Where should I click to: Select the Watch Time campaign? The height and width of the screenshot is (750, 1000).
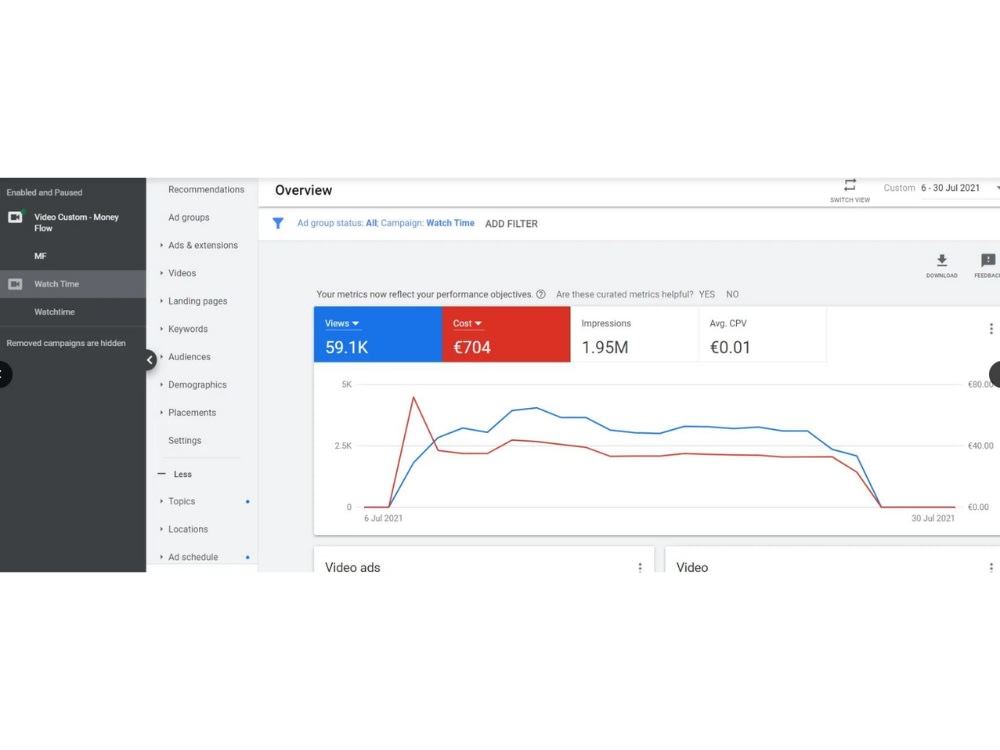click(x=73, y=284)
